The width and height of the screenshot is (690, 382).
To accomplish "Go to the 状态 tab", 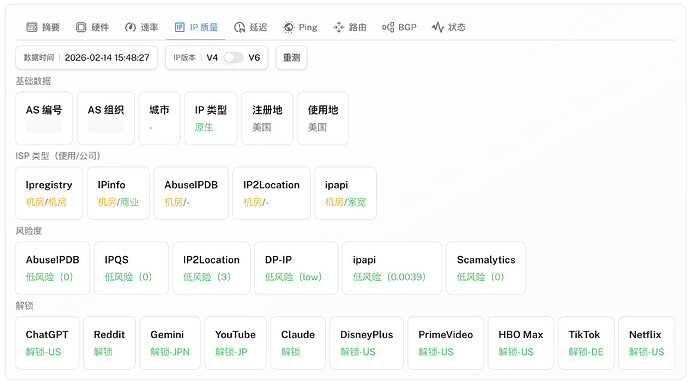I will pyautogui.click(x=449, y=27).
